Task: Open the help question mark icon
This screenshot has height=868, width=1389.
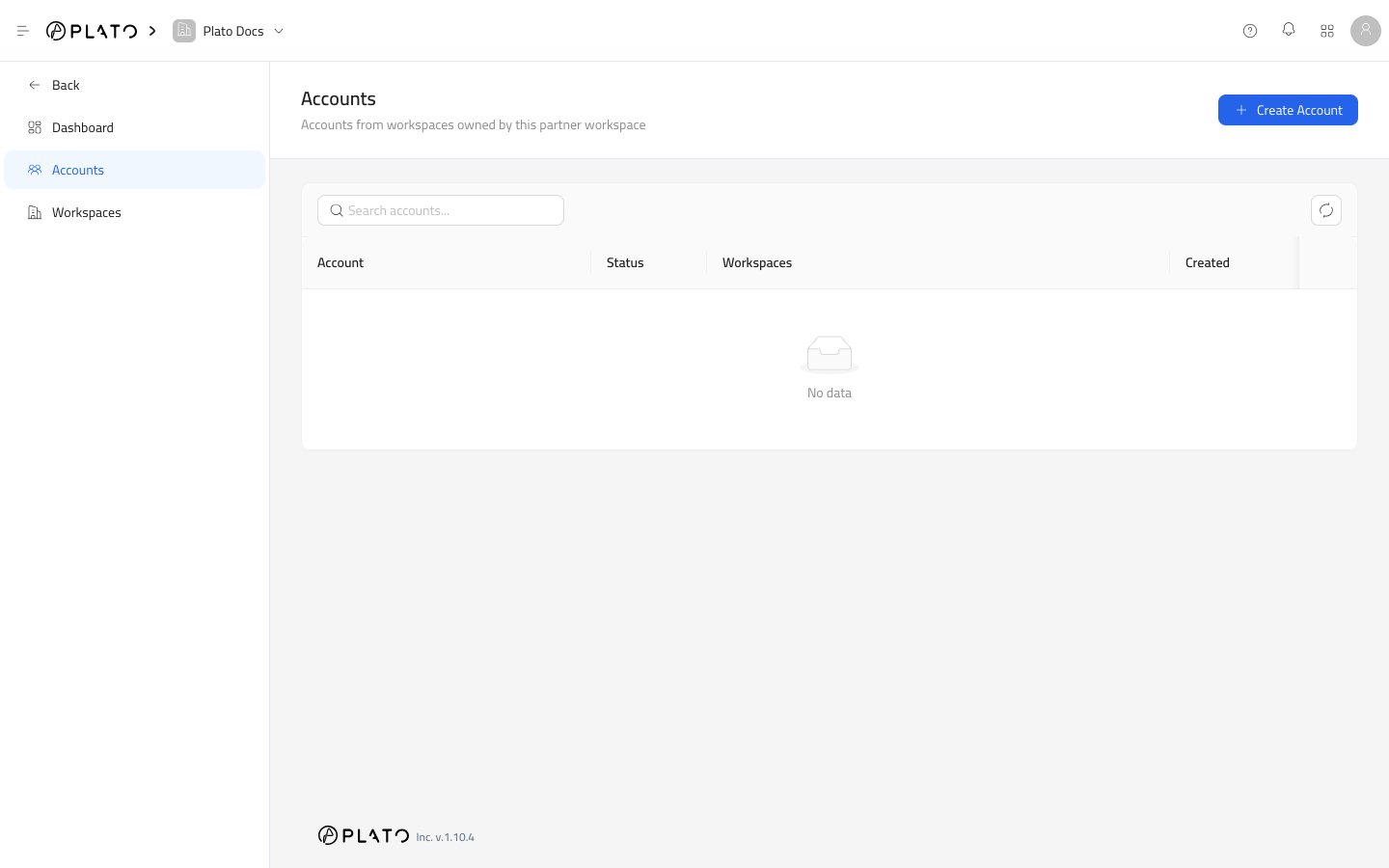Action: pos(1250,31)
